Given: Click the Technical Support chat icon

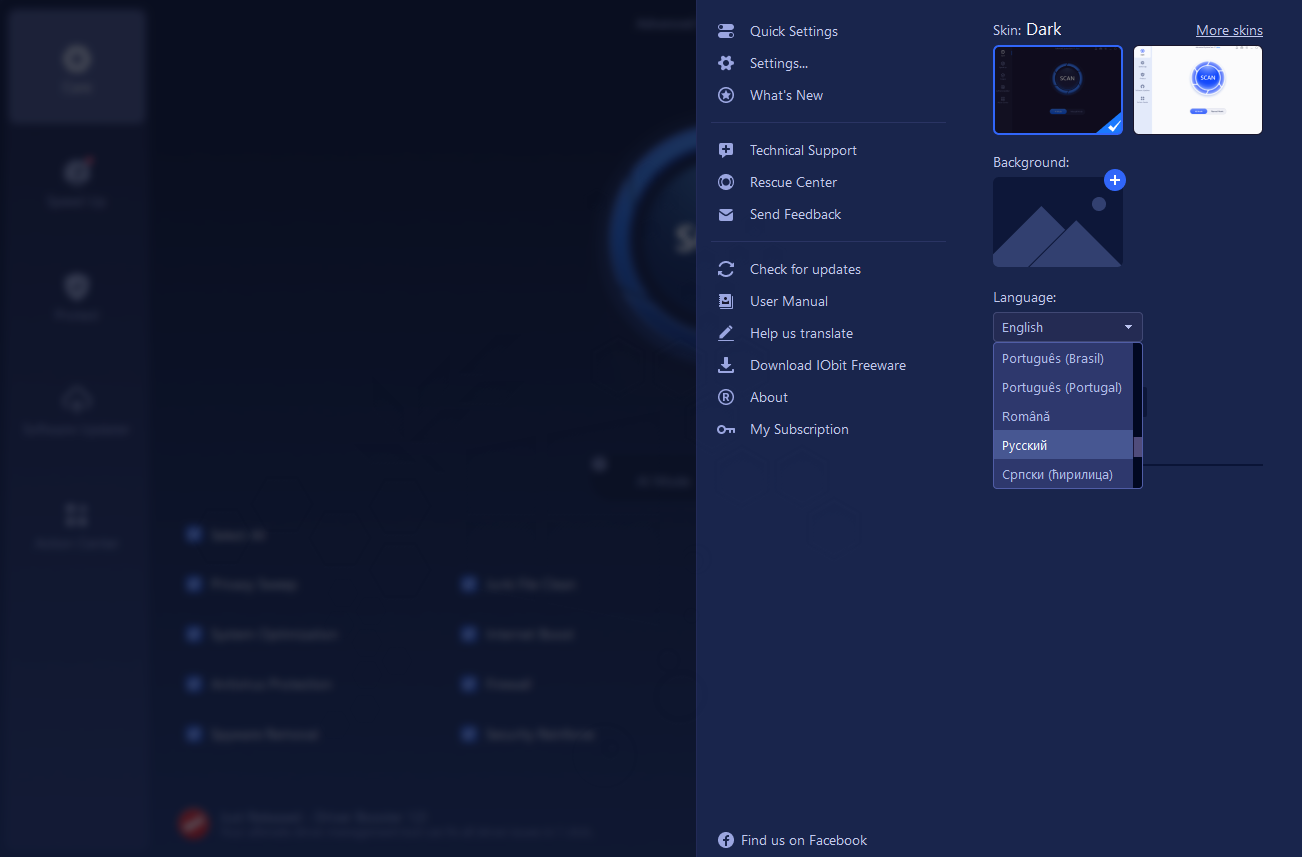Looking at the screenshot, I should point(726,150).
